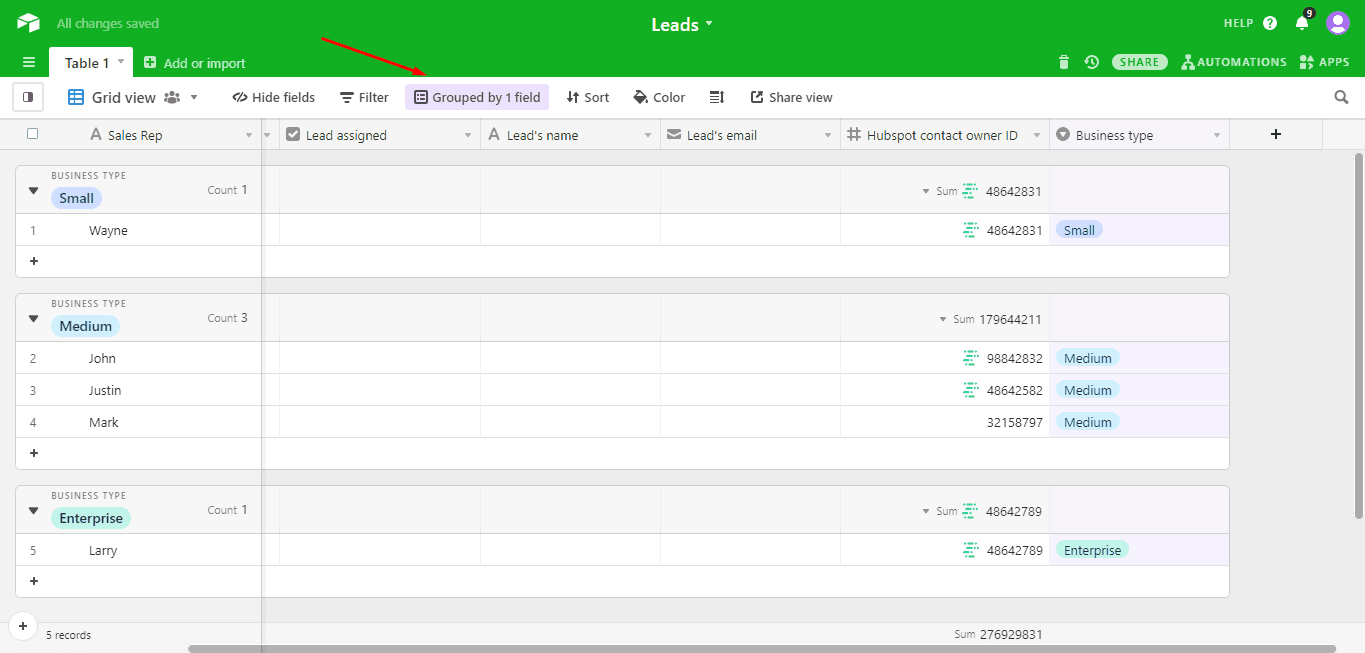Add a new field with plus

pyautogui.click(x=1275, y=134)
